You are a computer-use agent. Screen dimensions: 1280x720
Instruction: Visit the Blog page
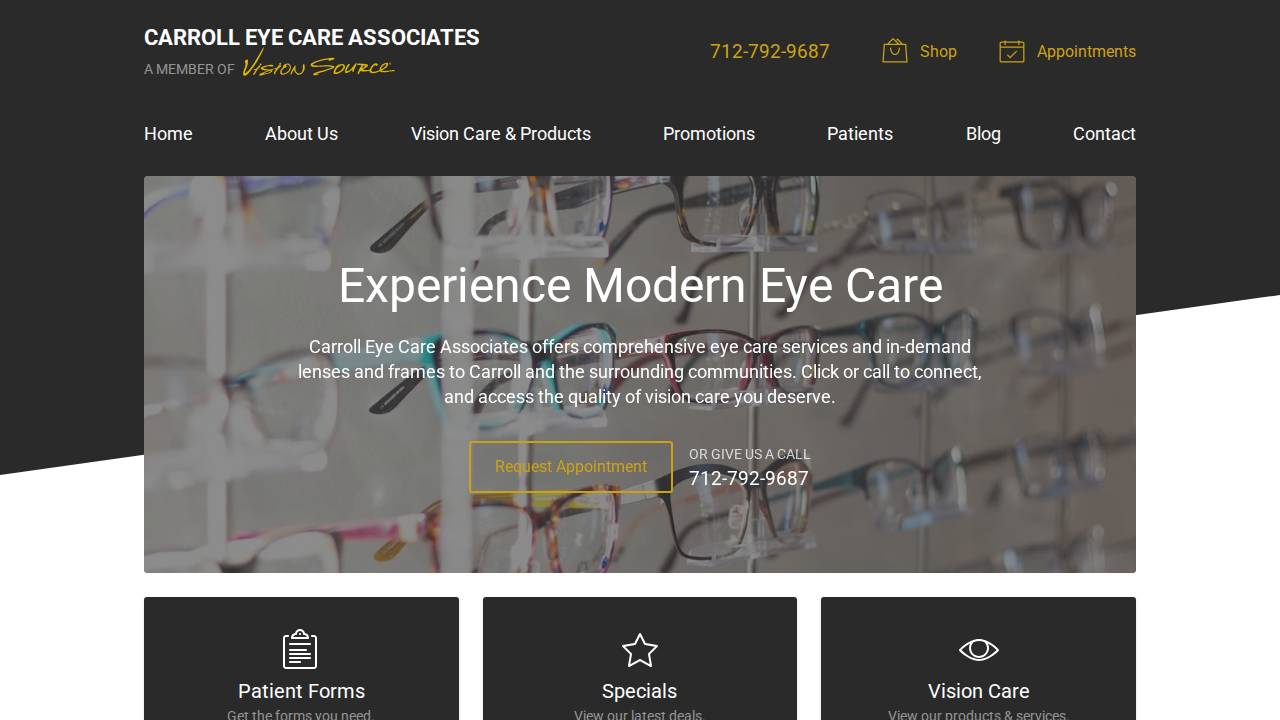pyautogui.click(x=983, y=134)
